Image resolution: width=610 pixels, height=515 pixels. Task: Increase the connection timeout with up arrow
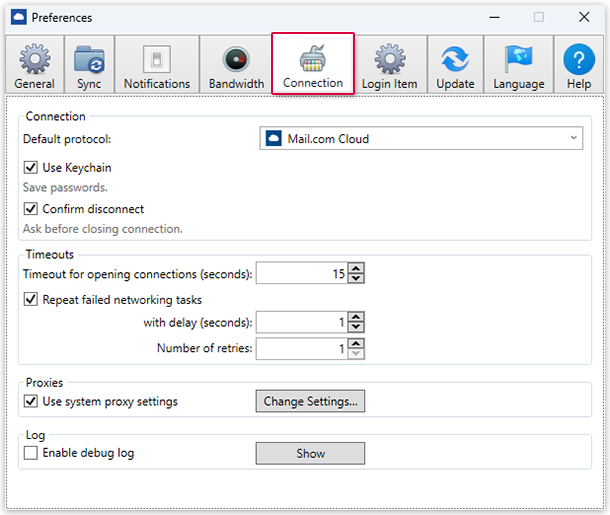click(356, 268)
